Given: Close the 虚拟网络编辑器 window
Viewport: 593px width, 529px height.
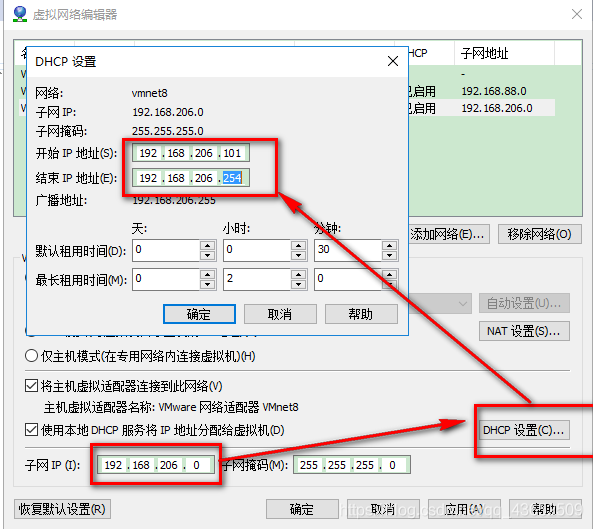Looking at the screenshot, I should 577,14.
